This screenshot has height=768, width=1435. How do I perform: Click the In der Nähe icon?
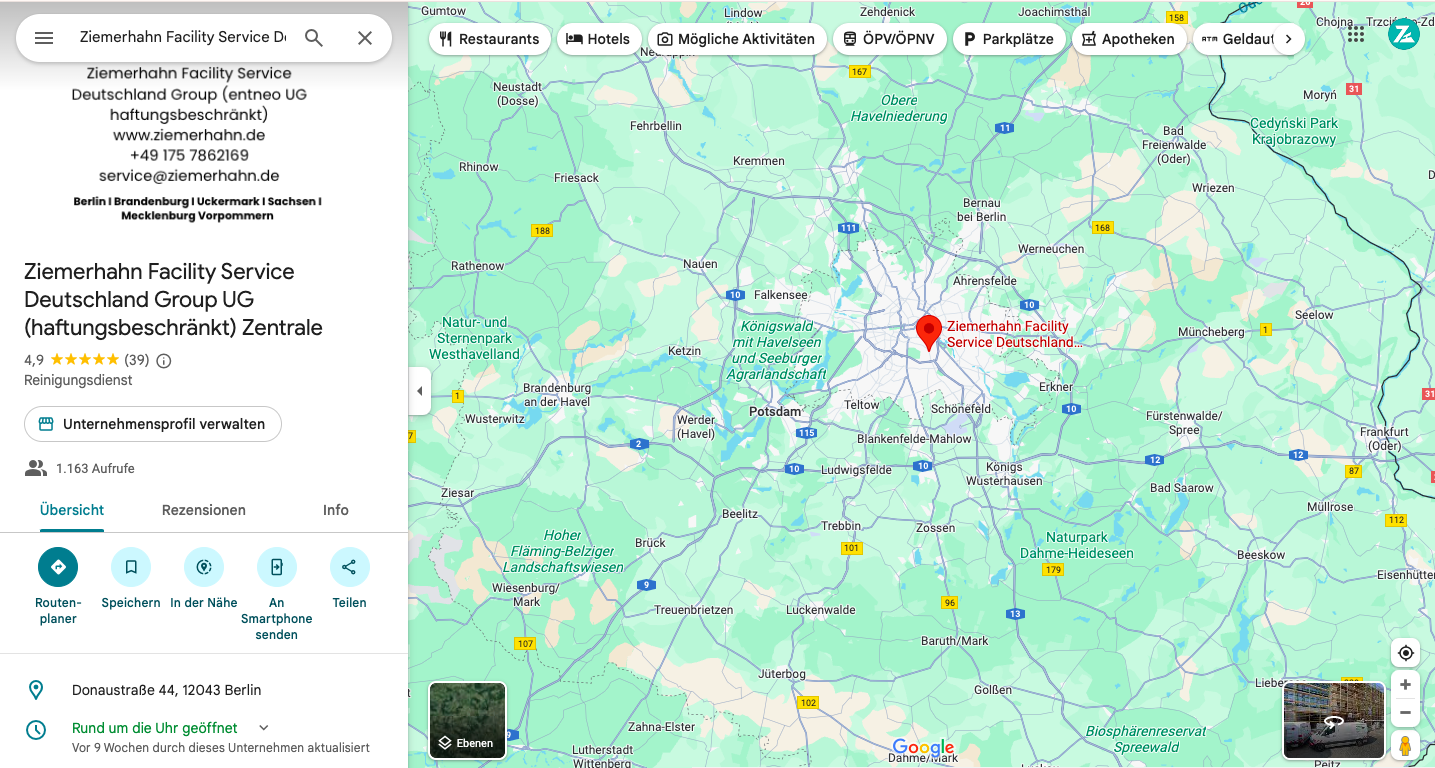coord(204,567)
